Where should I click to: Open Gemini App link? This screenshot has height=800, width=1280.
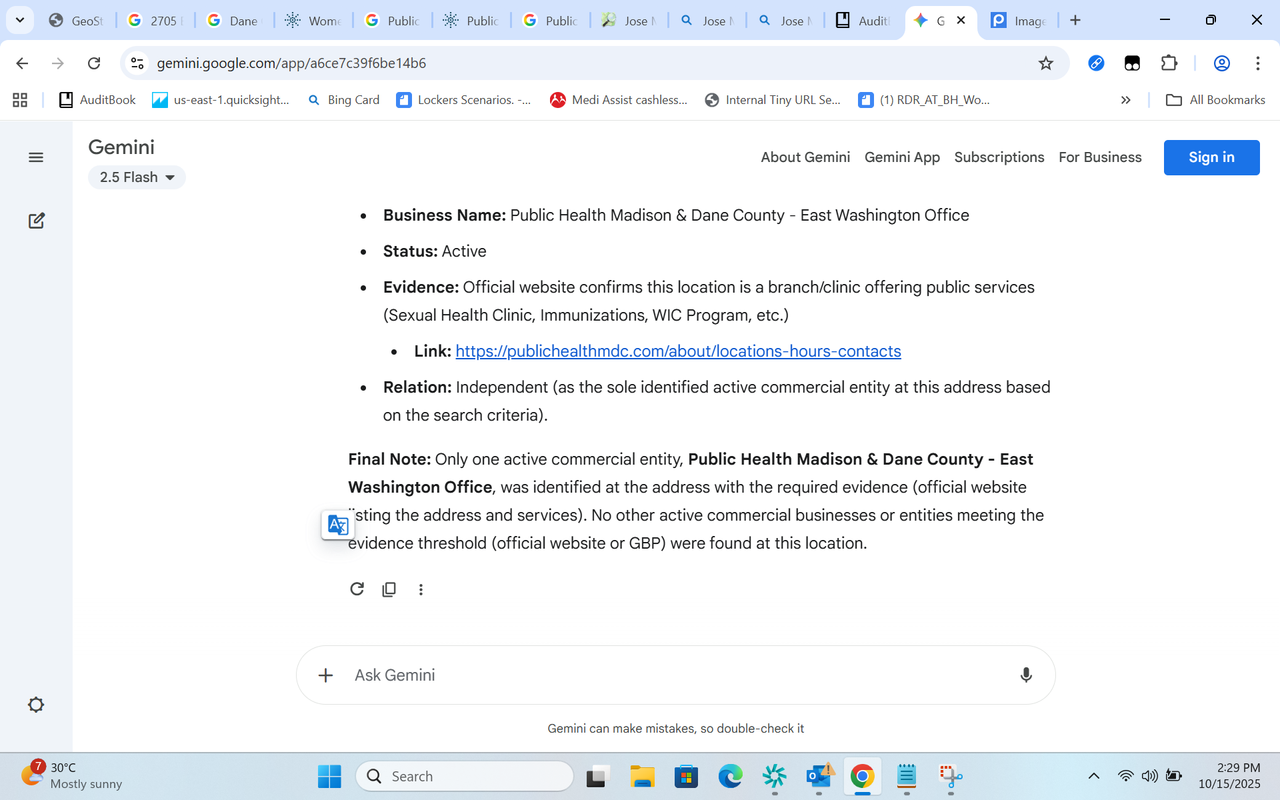pos(902,157)
